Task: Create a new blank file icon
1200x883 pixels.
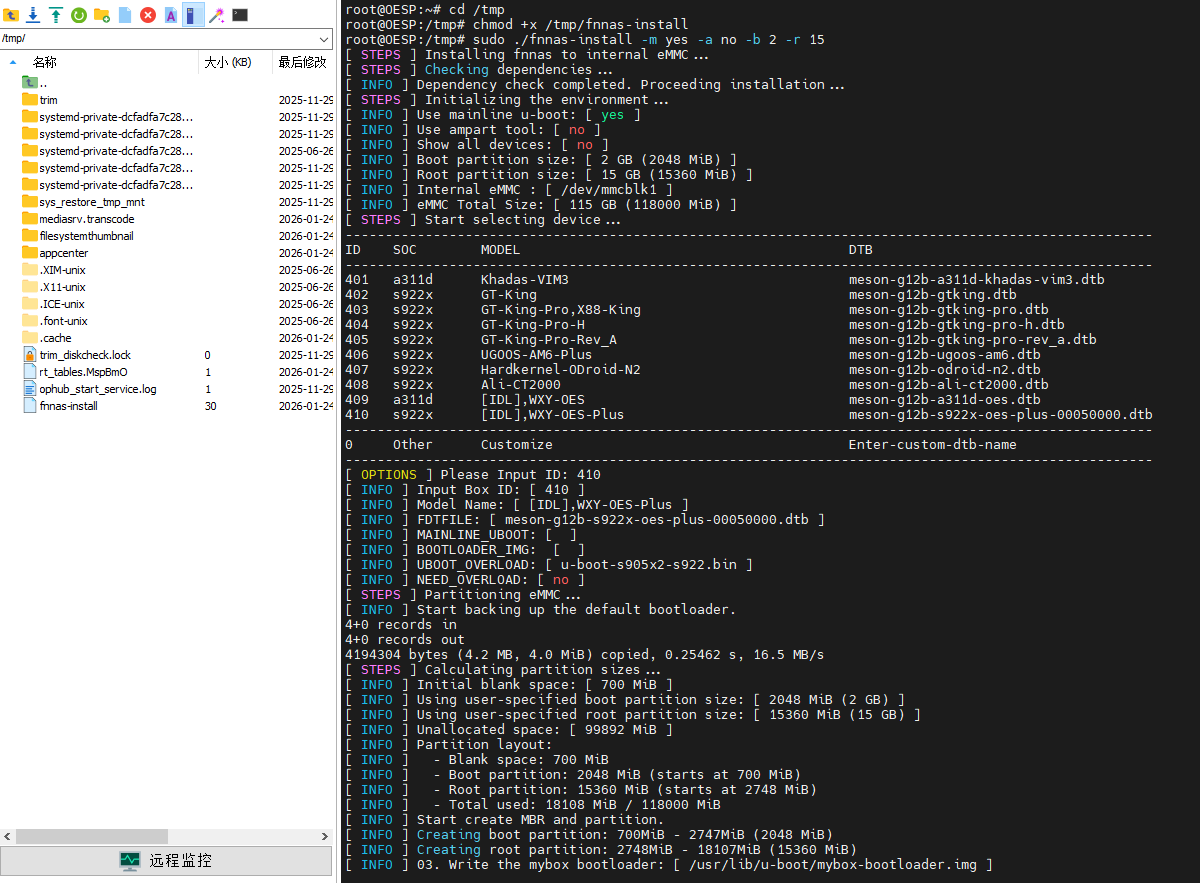Action: [125, 14]
